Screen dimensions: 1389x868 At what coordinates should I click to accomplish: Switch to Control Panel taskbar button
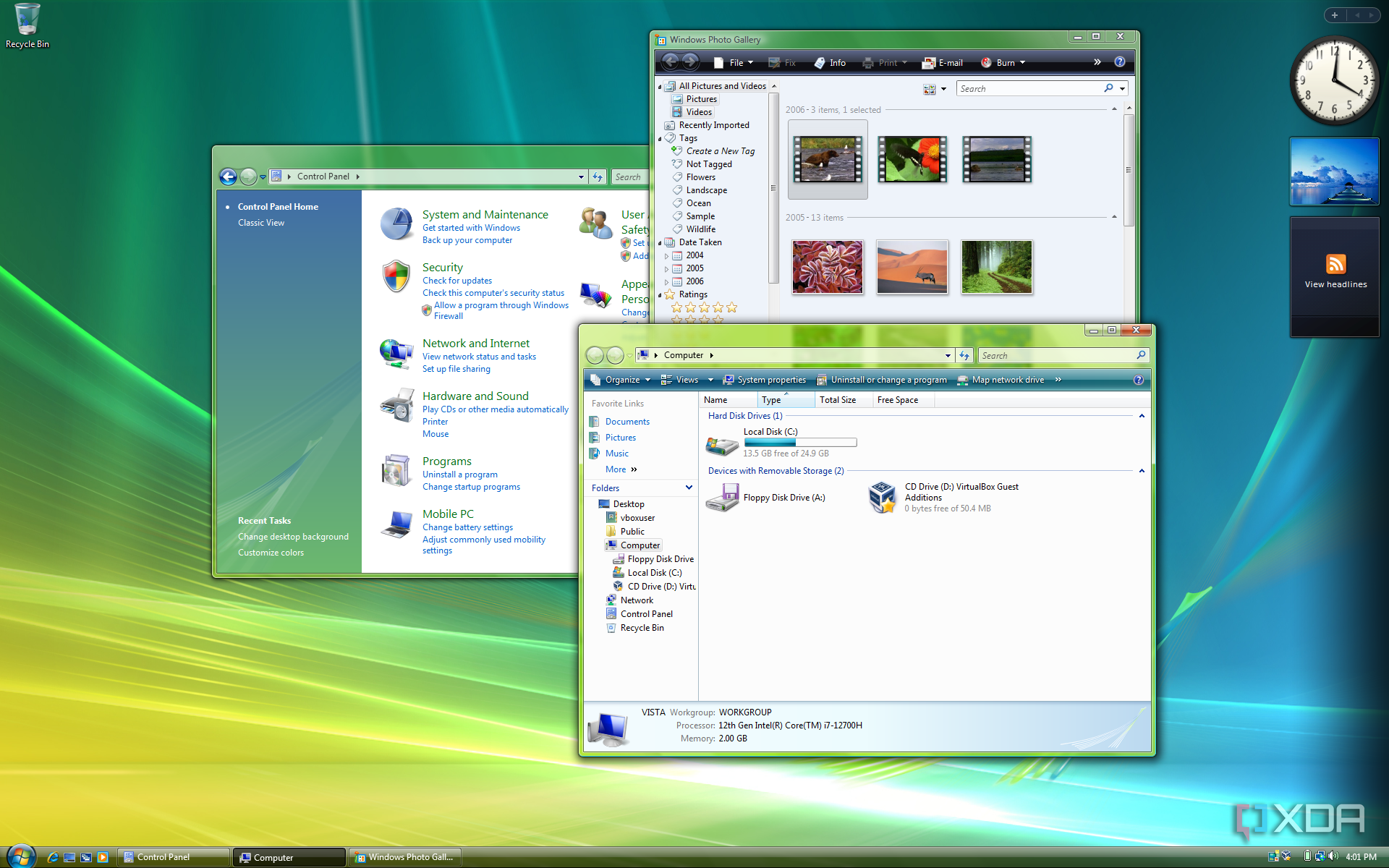pos(173,857)
